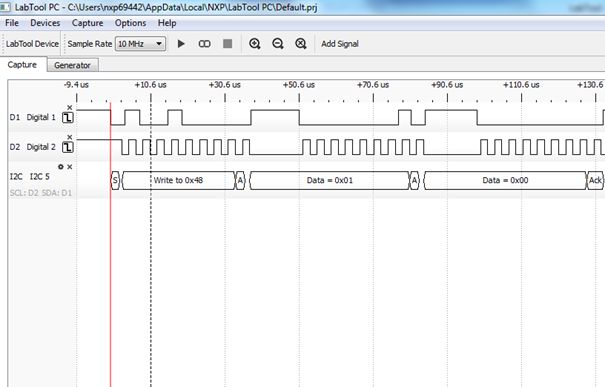Open the Capture menu

pos(88,23)
